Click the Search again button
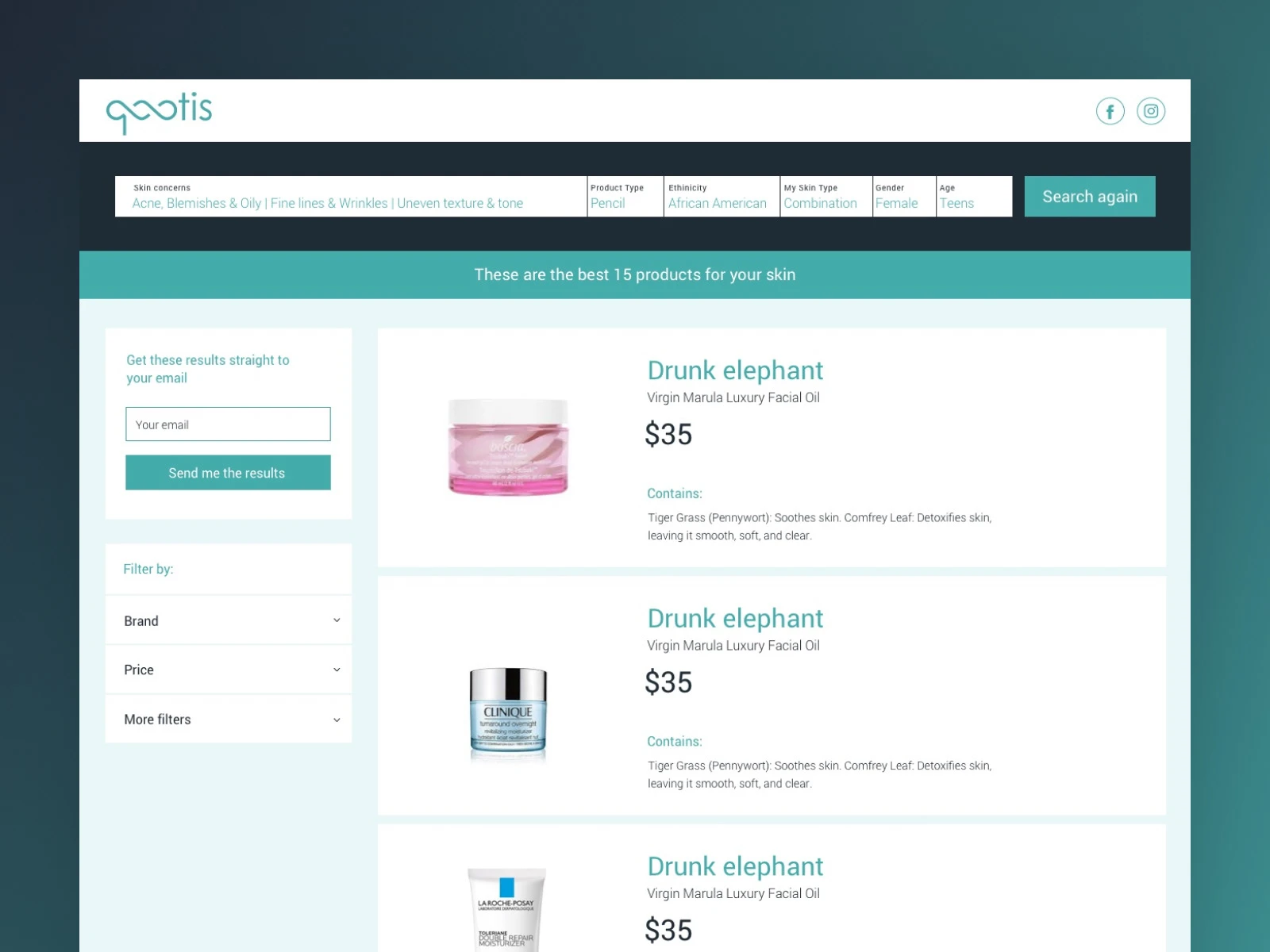The height and width of the screenshot is (952, 1270). pyautogui.click(x=1090, y=196)
